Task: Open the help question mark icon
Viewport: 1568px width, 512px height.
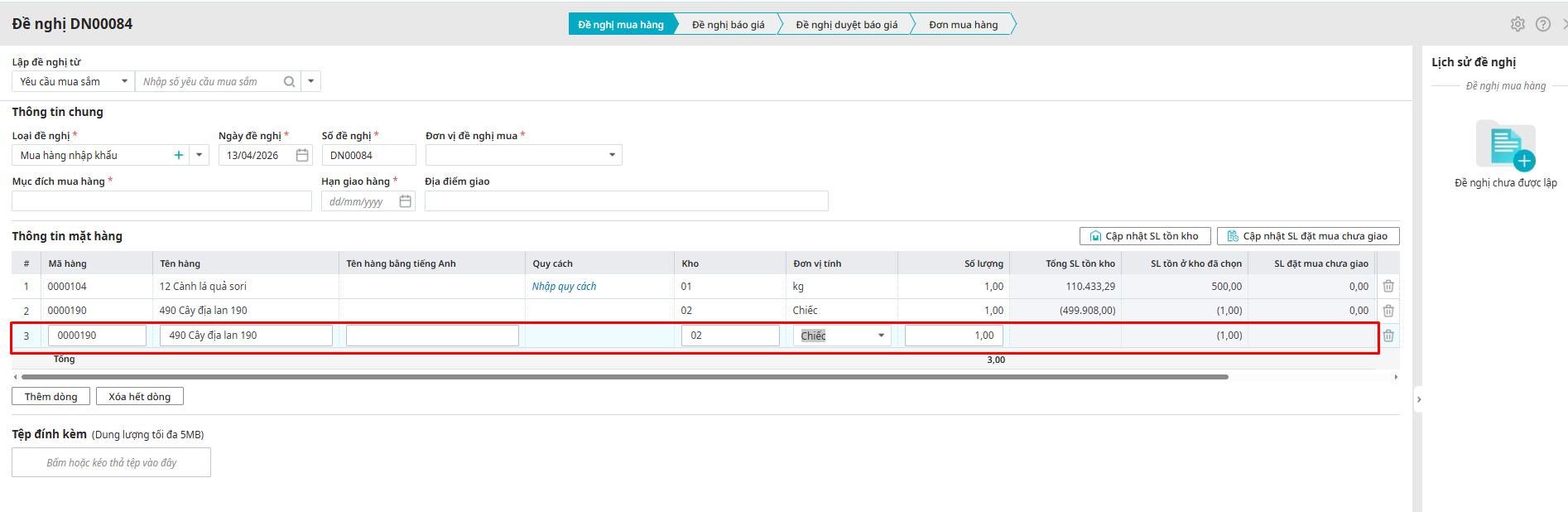Action: [x=1543, y=24]
